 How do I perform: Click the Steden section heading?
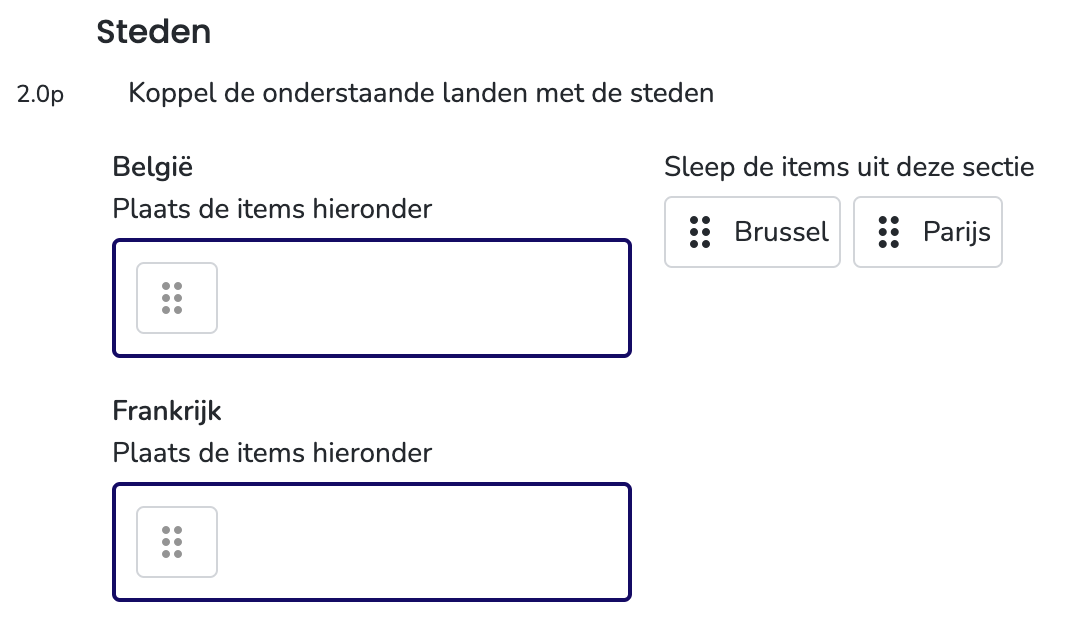pyautogui.click(x=154, y=32)
